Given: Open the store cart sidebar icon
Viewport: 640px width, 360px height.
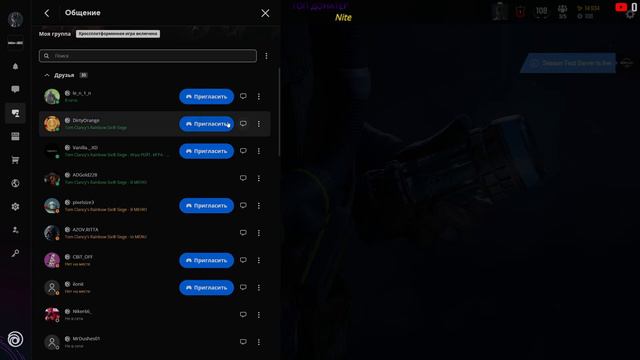Looking at the screenshot, I should tap(16, 160).
